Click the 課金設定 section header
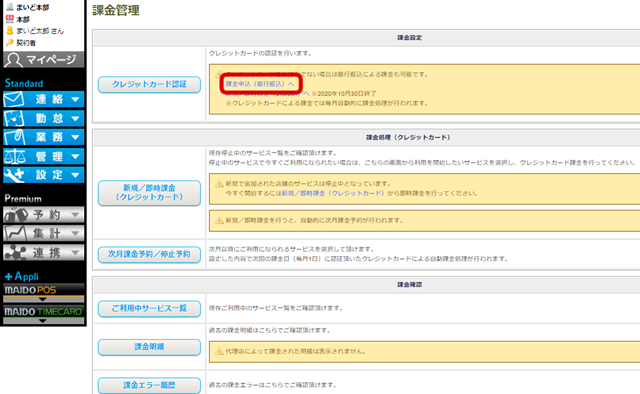Viewport: 640px width, 394px height. [409, 38]
